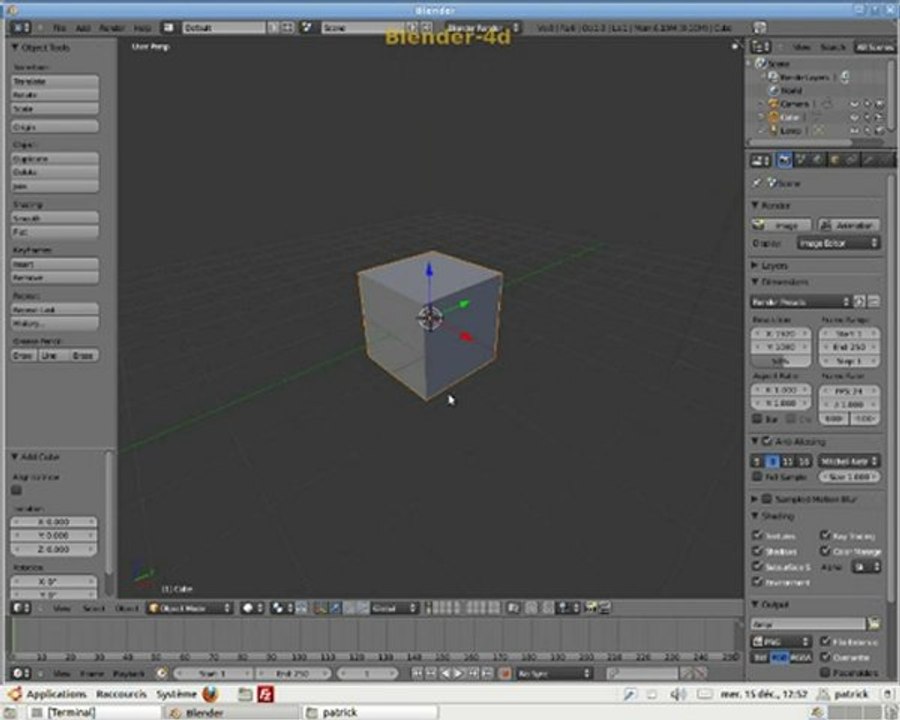Click the viewport shading sphere icon
The width and height of the screenshot is (900, 720).
[252, 607]
